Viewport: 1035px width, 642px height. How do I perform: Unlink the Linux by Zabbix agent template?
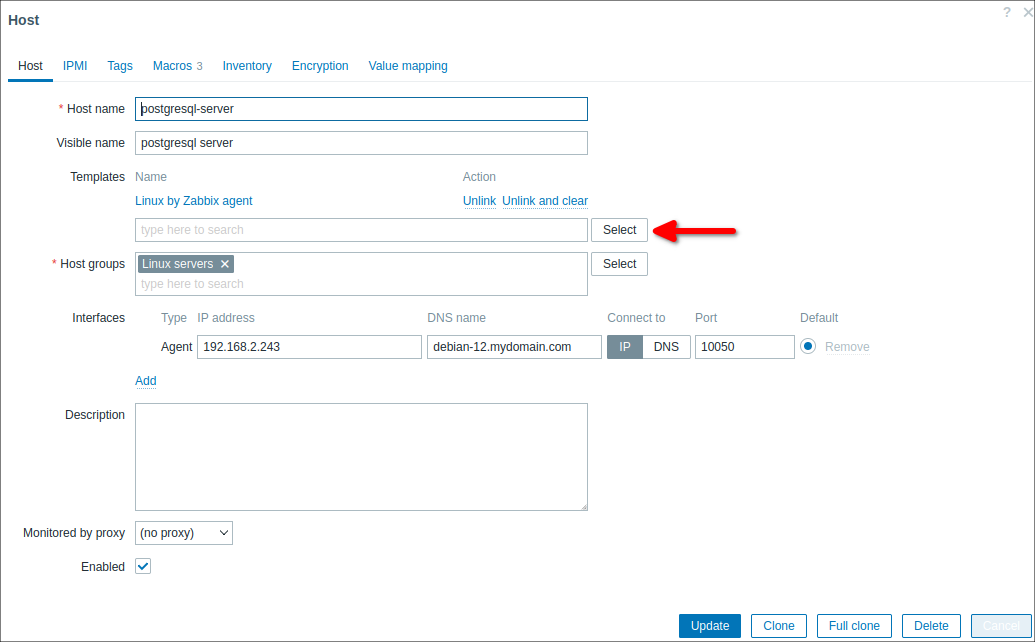[x=479, y=200]
